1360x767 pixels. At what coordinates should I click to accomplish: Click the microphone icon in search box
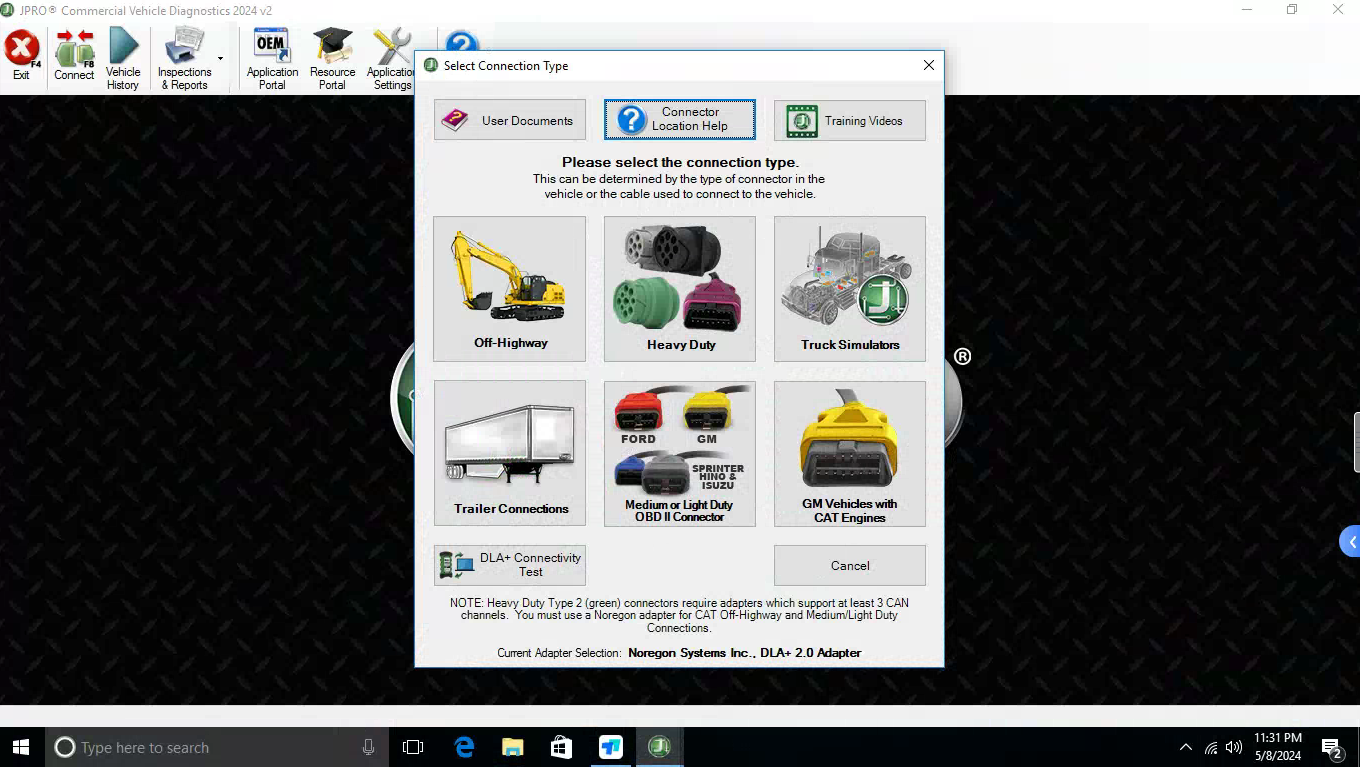point(368,747)
